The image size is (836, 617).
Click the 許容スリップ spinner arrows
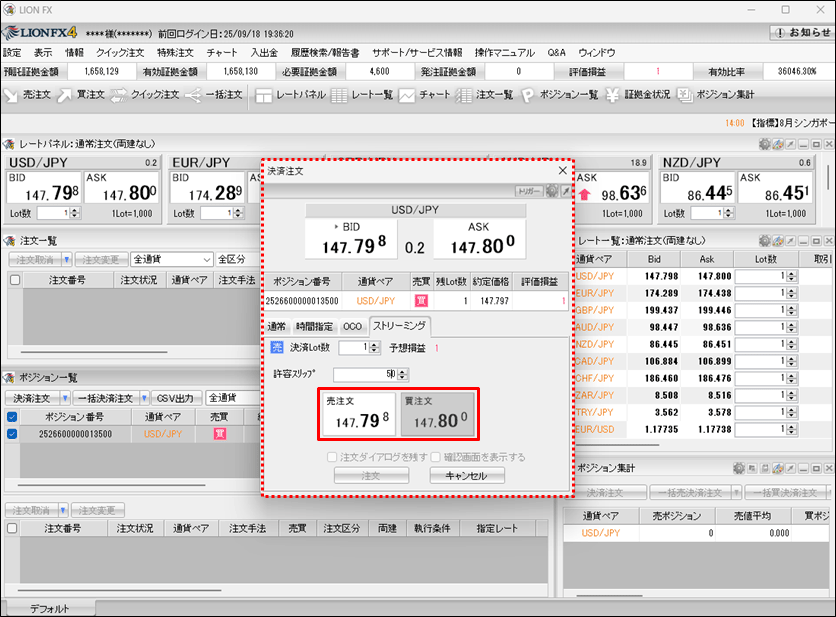(403, 374)
